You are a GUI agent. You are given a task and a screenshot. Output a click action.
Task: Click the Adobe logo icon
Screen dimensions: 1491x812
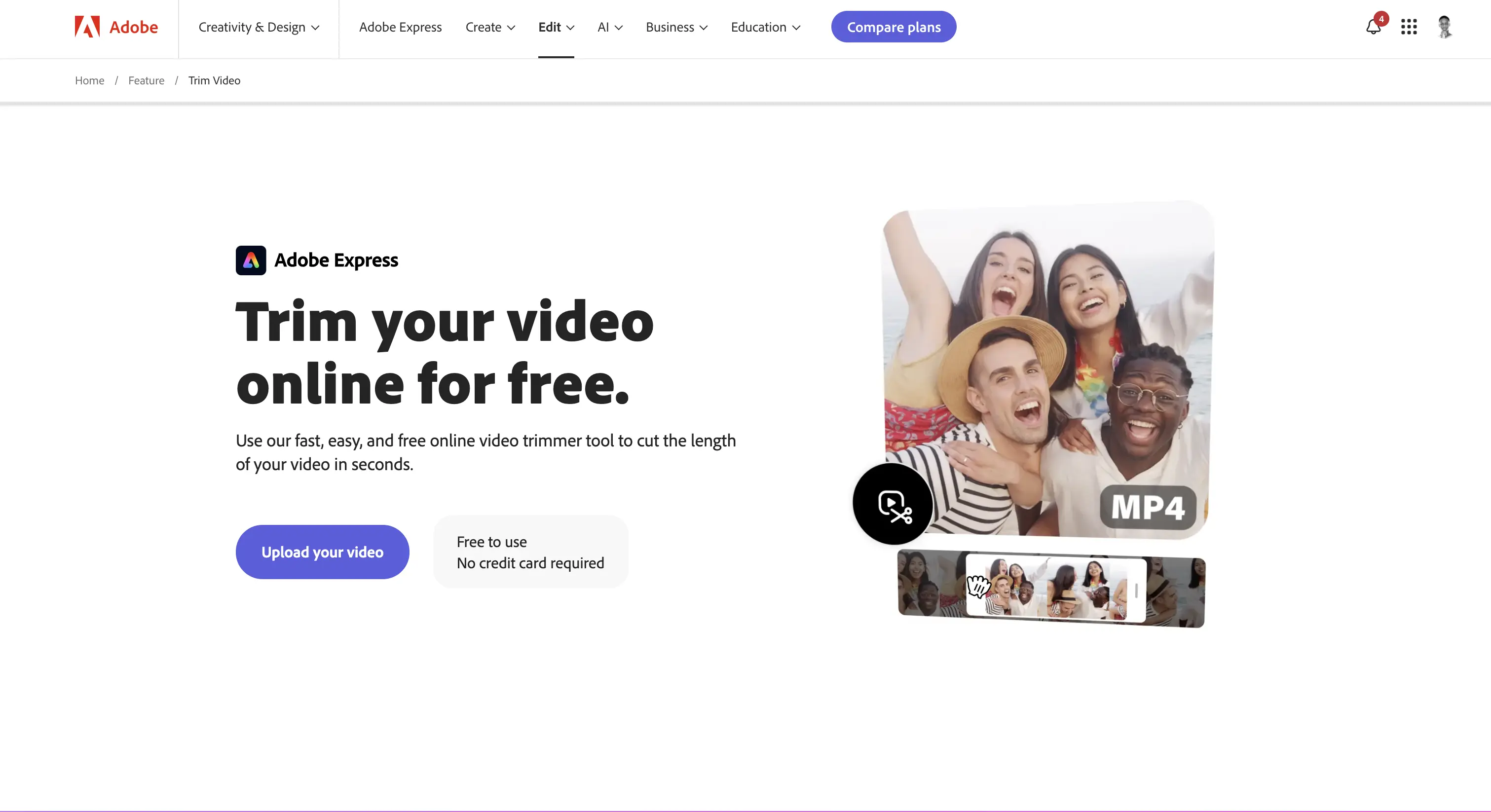click(87, 27)
